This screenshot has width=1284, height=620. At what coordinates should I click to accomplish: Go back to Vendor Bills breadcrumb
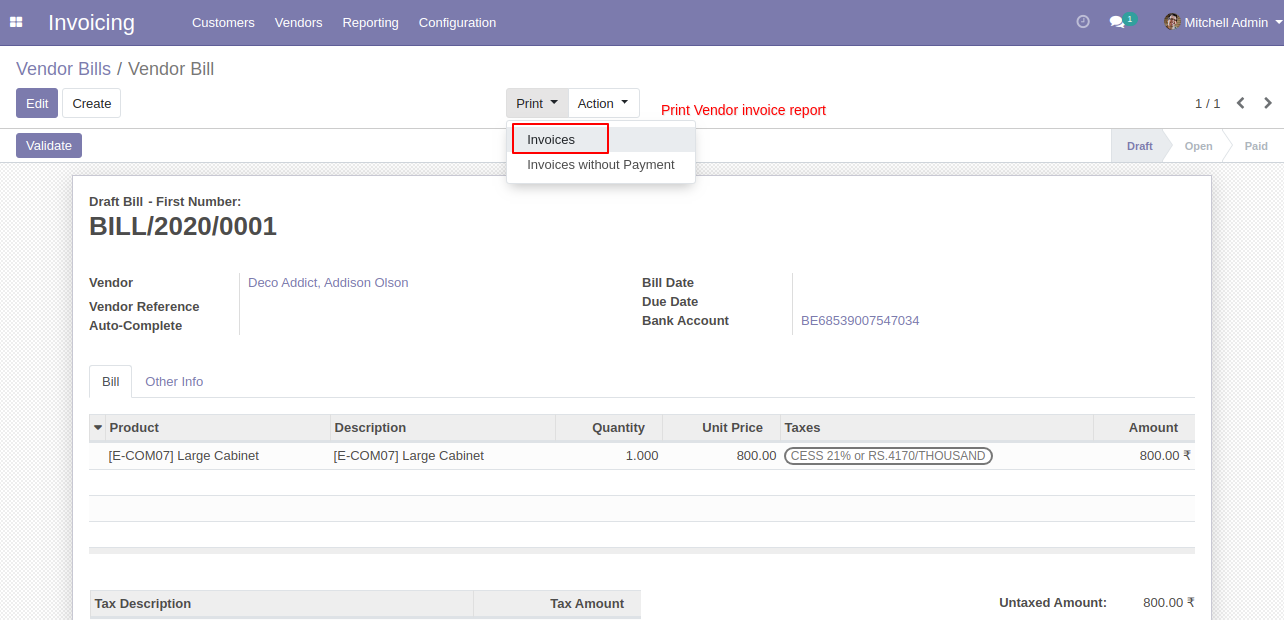point(64,69)
